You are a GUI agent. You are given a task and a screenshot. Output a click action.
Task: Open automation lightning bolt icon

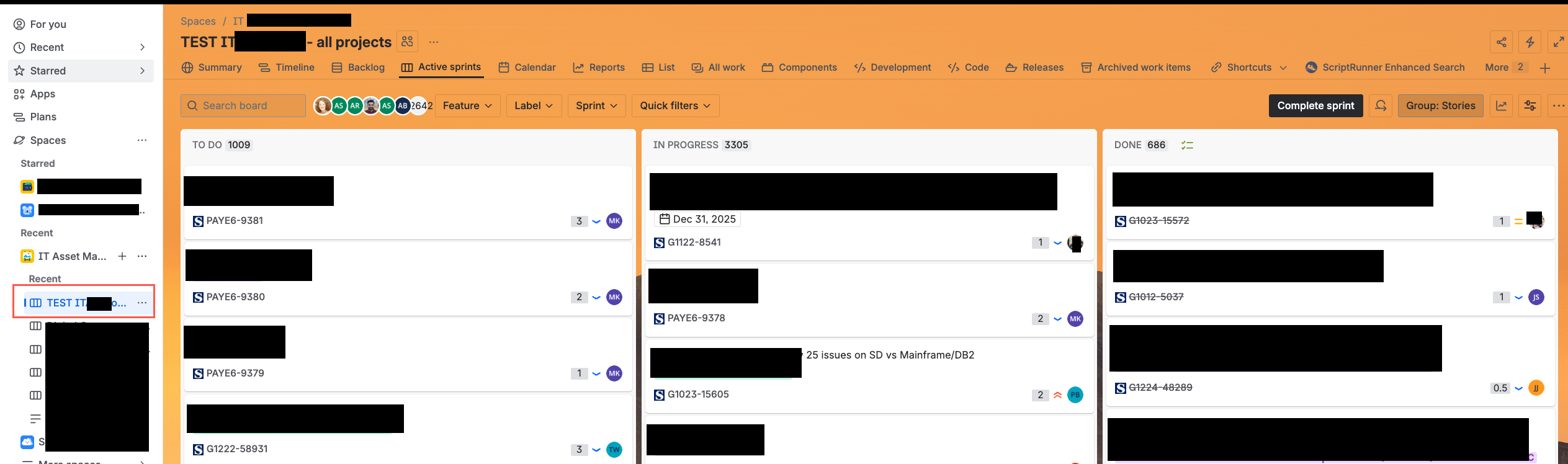[1530, 42]
